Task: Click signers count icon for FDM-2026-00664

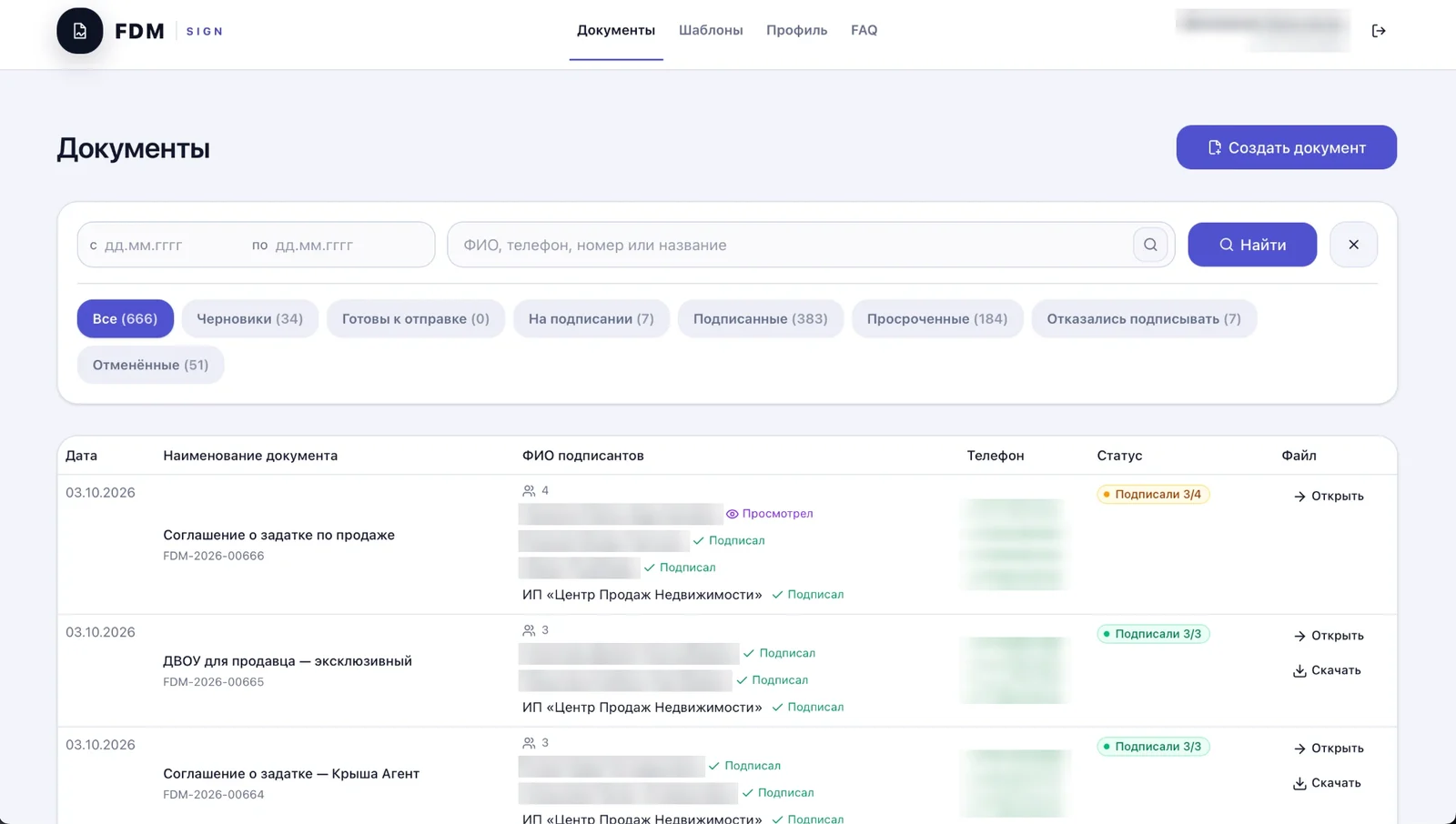Action: tap(529, 743)
